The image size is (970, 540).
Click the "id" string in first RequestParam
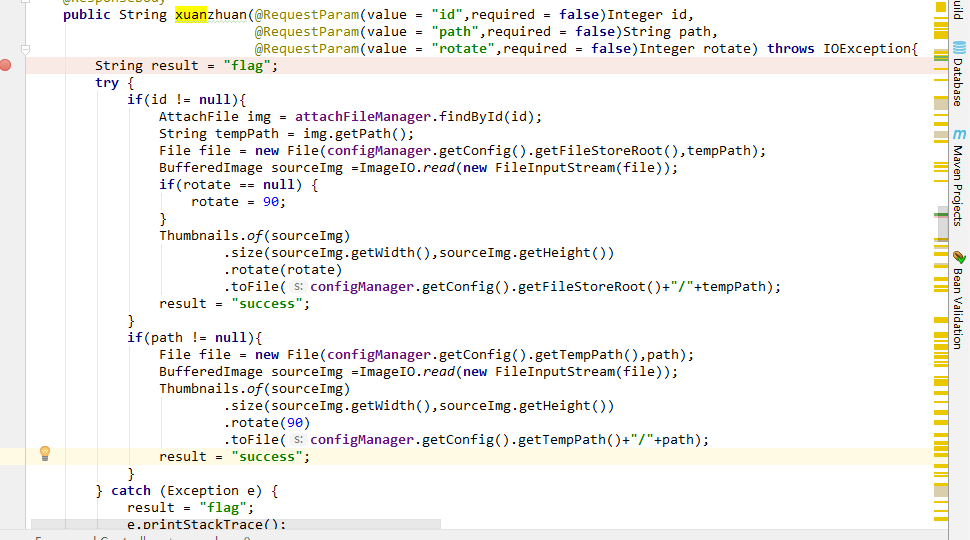tap(448, 14)
